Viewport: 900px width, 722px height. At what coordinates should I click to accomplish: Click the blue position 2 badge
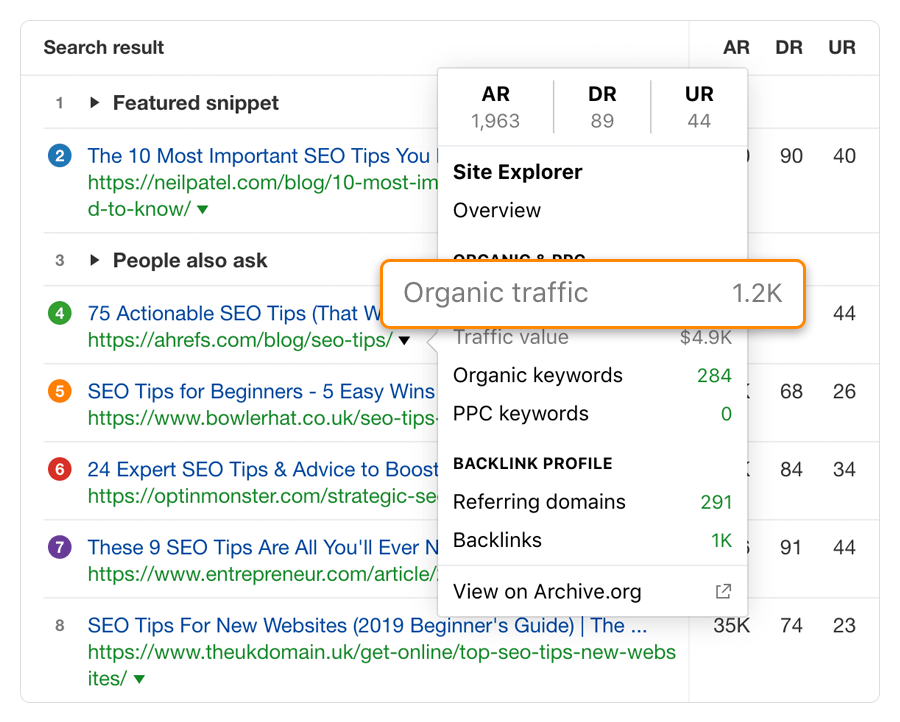click(x=60, y=156)
